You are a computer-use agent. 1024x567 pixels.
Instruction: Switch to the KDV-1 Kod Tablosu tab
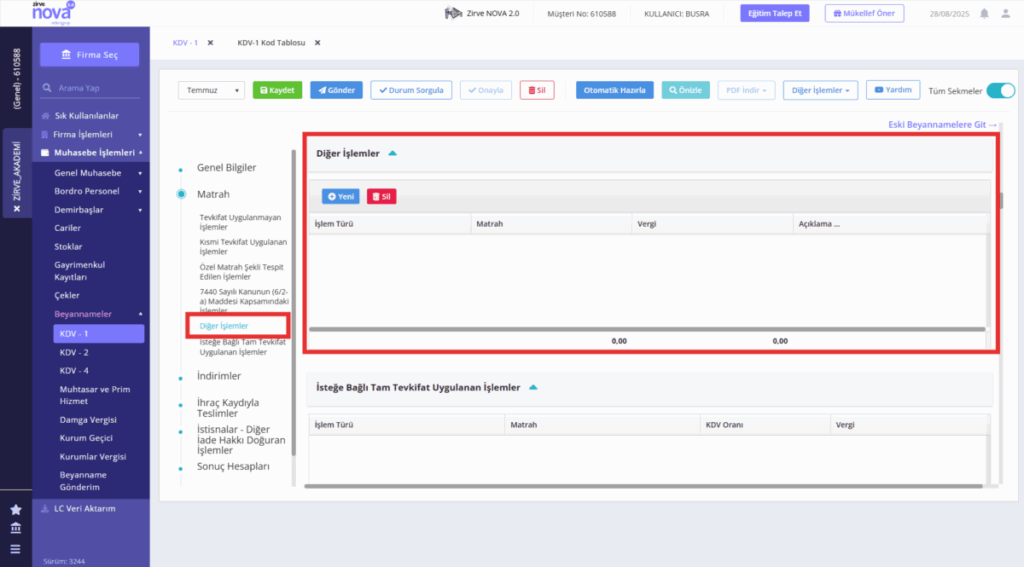pyautogui.click(x=271, y=43)
